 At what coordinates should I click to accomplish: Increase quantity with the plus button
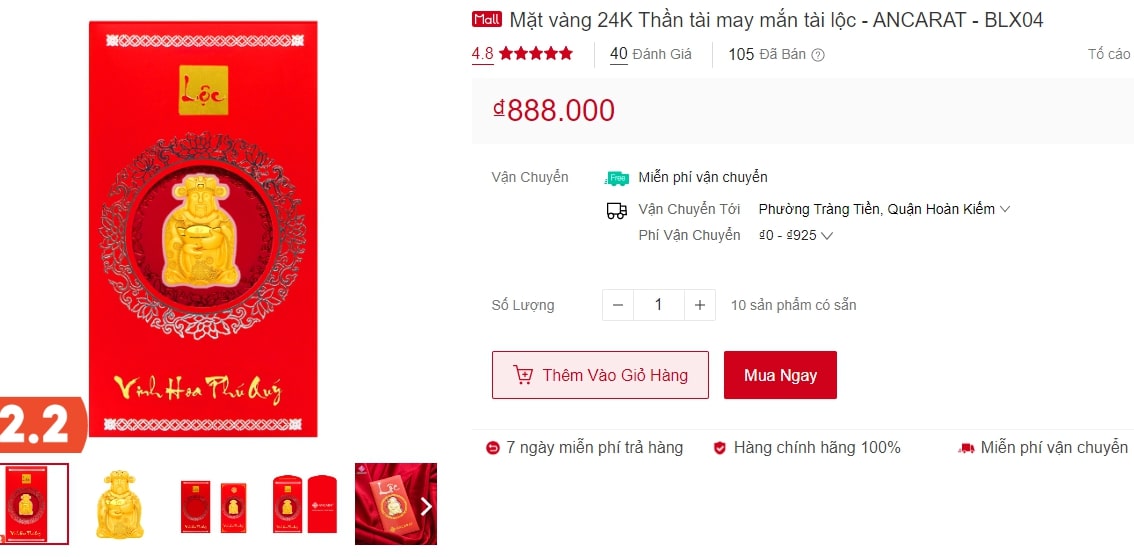click(x=699, y=305)
